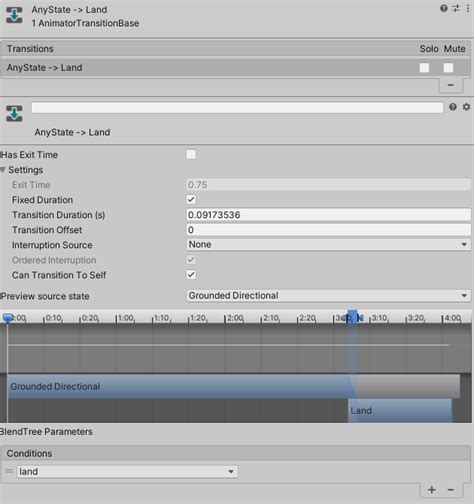Image resolution: width=474 pixels, height=504 pixels.
Task: Enable Has Exit Time checkbox
Action: [191, 154]
